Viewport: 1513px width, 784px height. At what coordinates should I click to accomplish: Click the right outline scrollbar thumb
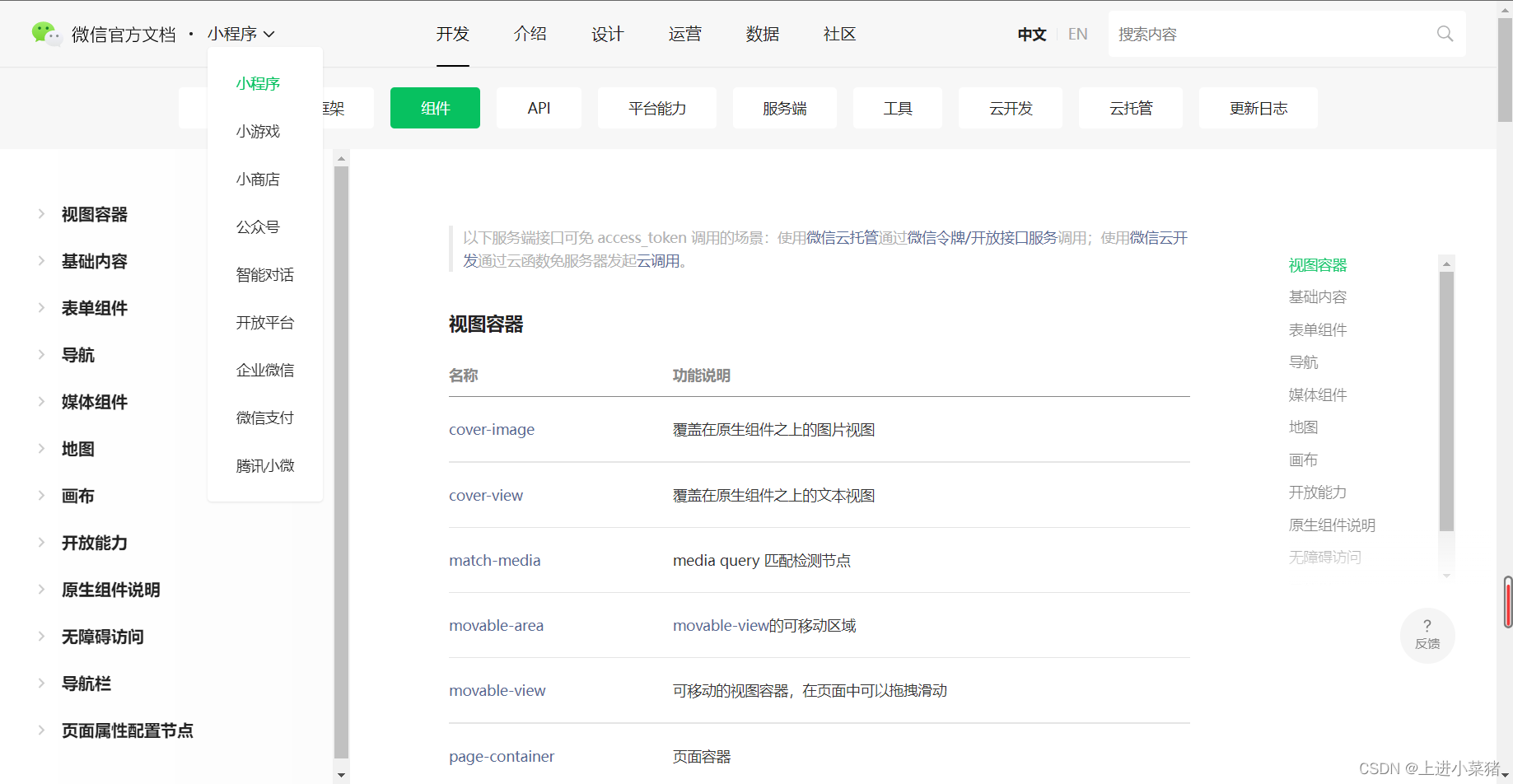[x=1446, y=401]
